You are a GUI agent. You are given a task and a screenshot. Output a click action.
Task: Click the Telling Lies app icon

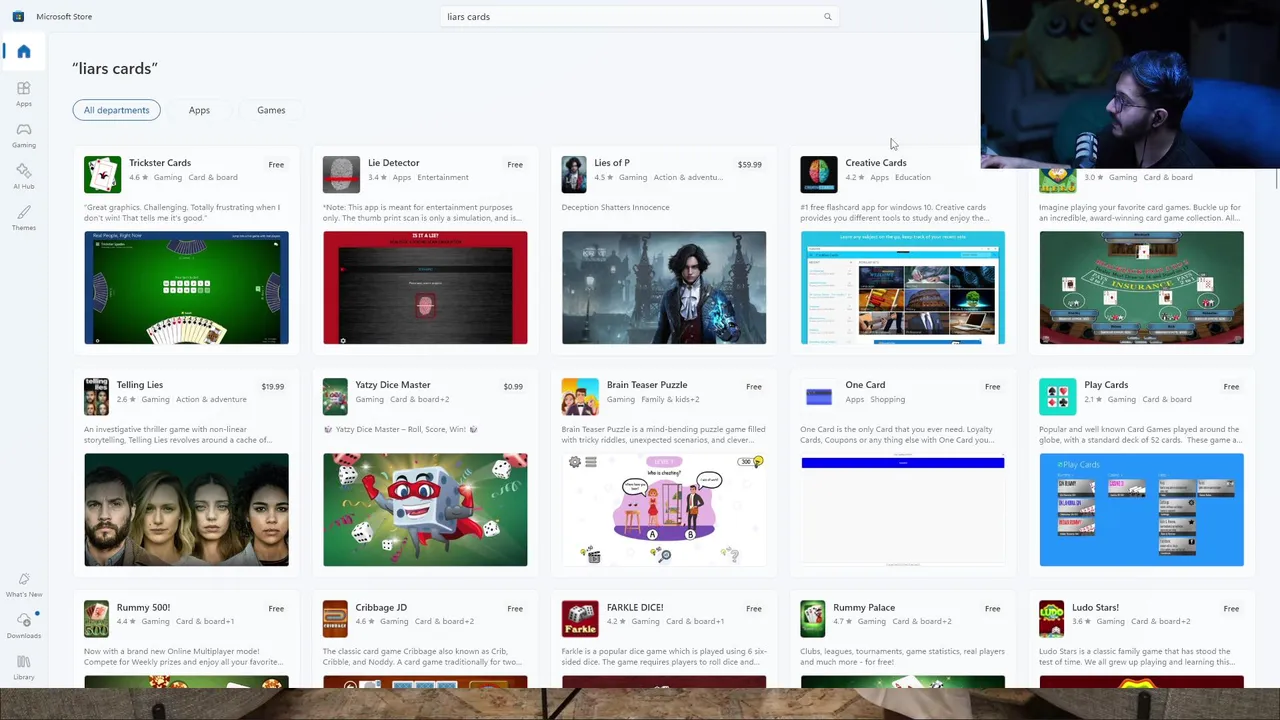coord(96,396)
